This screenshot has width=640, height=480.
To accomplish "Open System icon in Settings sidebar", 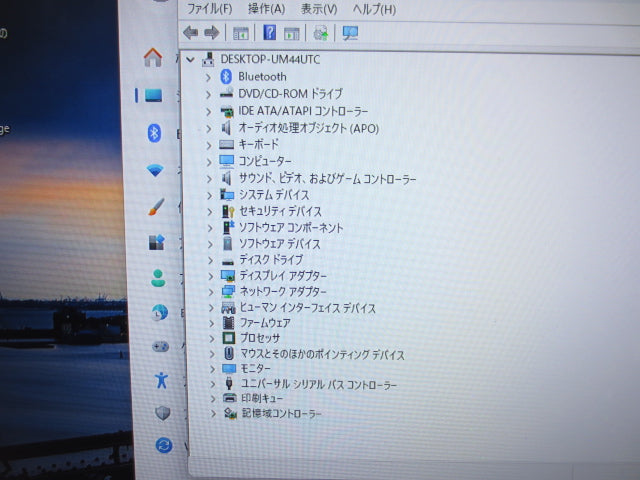I will coord(153,96).
